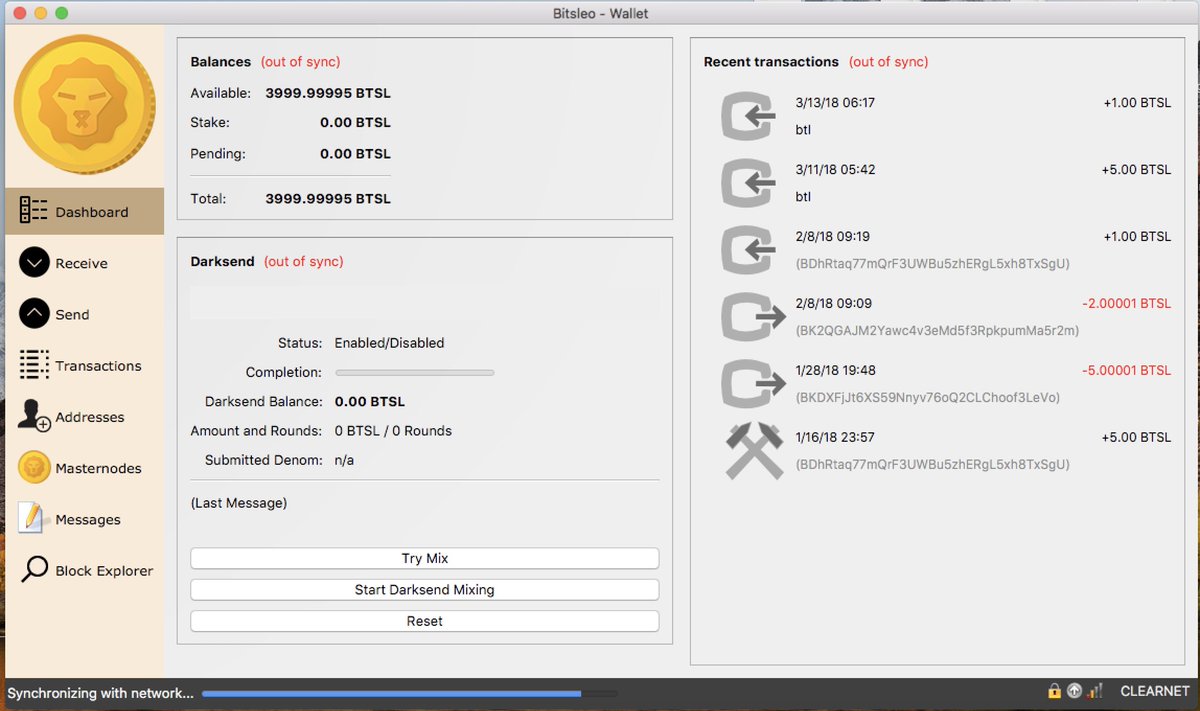1200x711 pixels.
Task: Click the Recent transactions heading
Action: (x=771, y=62)
